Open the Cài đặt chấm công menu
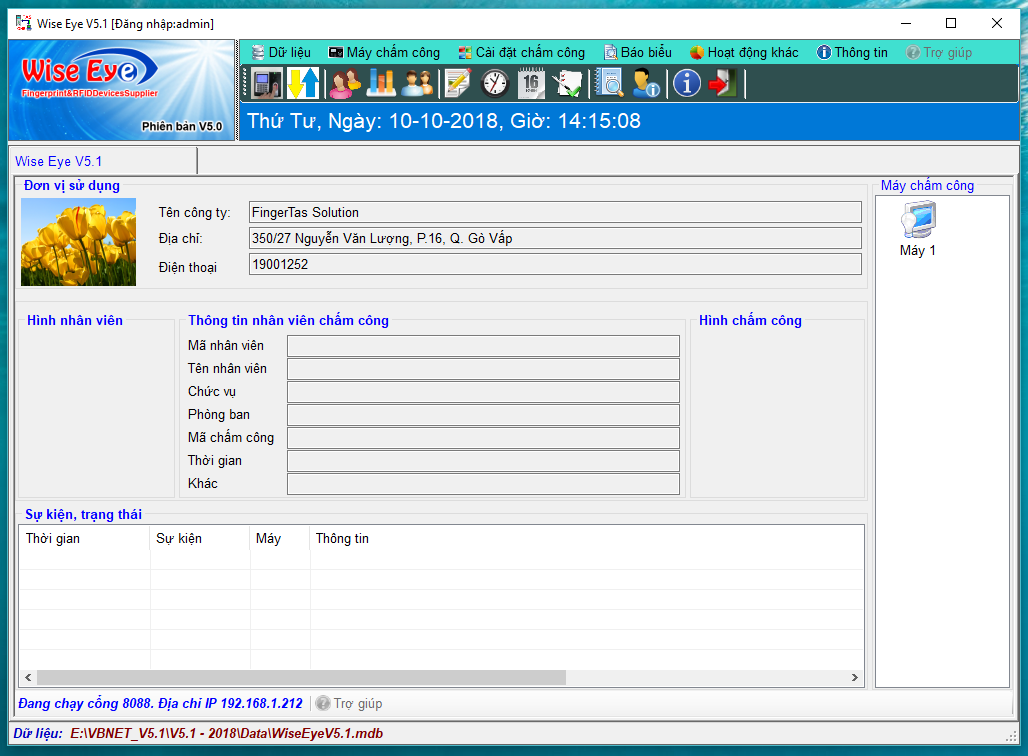The image size is (1028, 756). click(521, 52)
